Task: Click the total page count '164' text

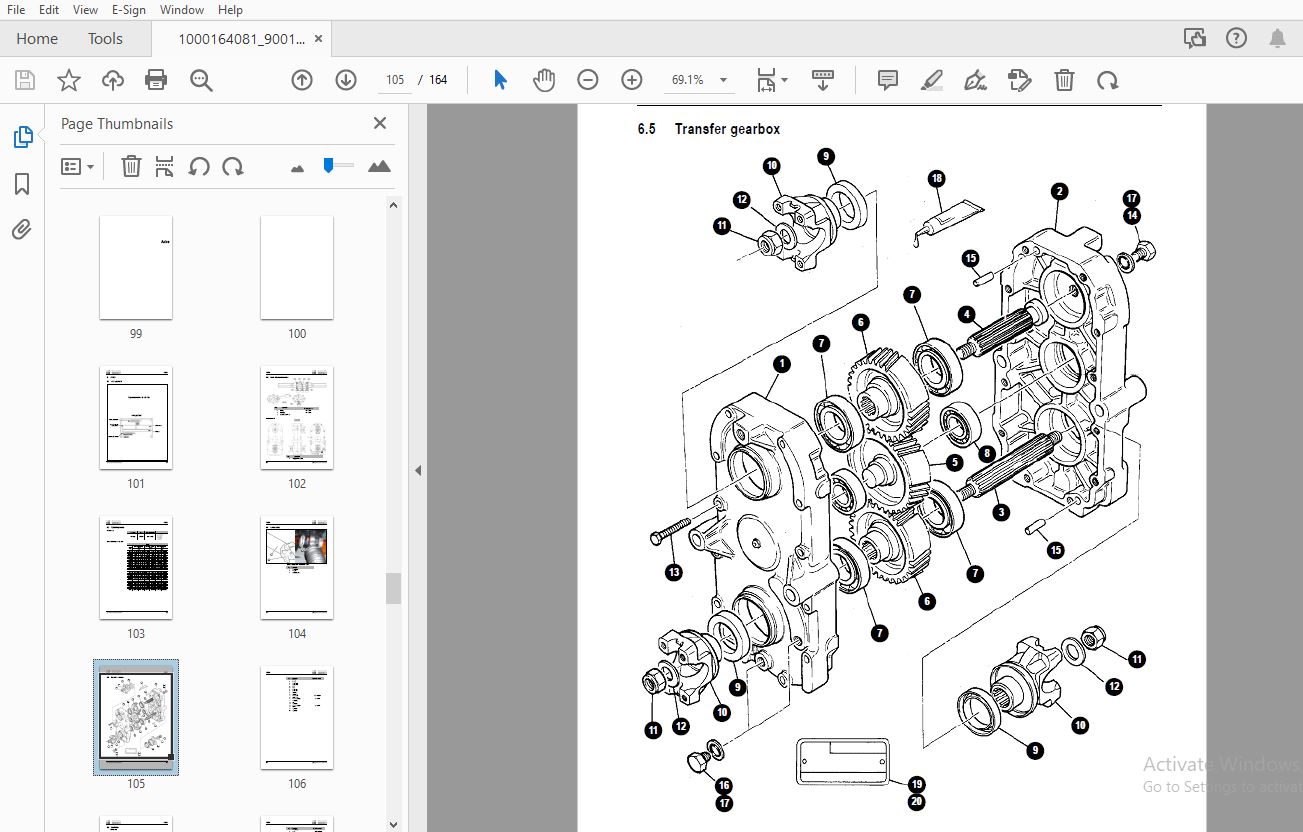Action: point(438,80)
